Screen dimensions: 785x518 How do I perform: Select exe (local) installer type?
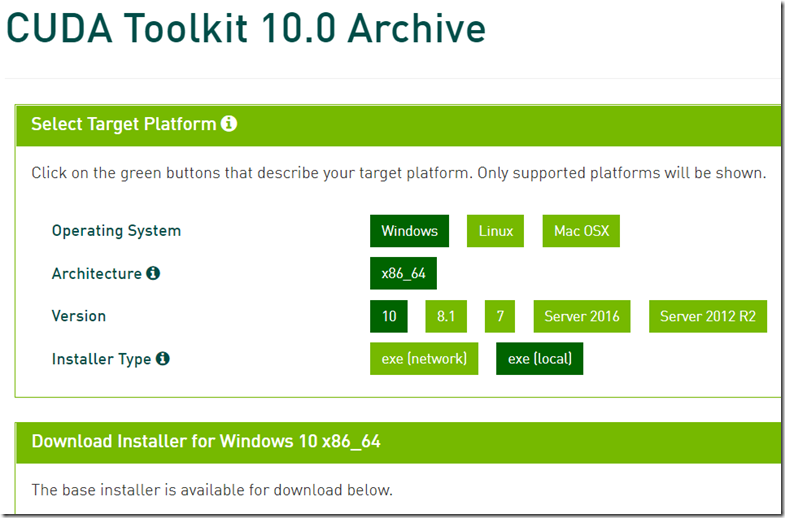tap(540, 358)
